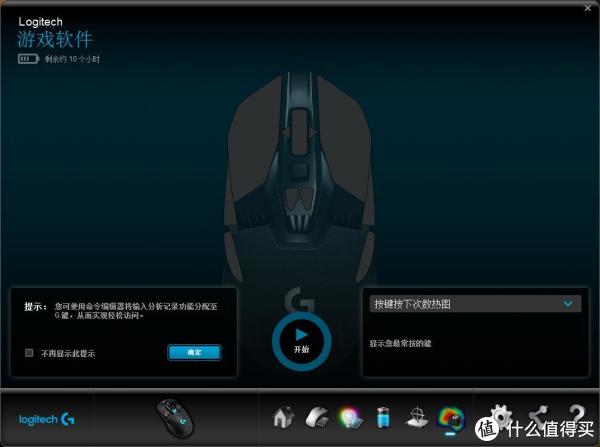Tick the 不再显示此提示 checkbox
The image size is (600, 447).
(x=29, y=352)
